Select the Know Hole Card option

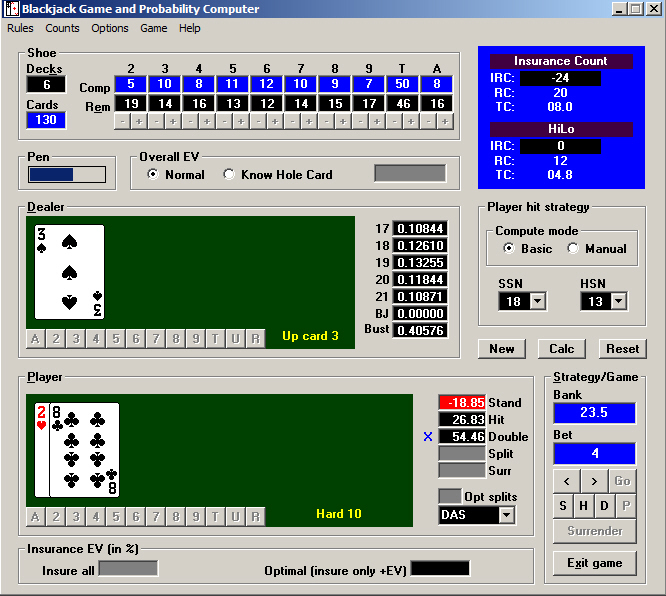[x=229, y=174]
